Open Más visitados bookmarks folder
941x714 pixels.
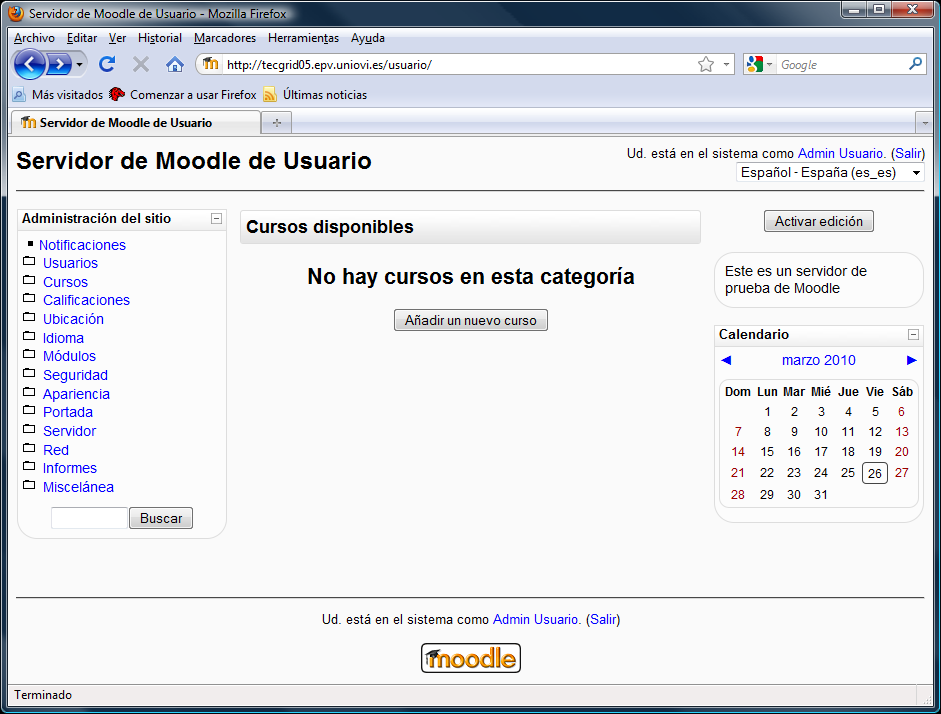[58, 95]
